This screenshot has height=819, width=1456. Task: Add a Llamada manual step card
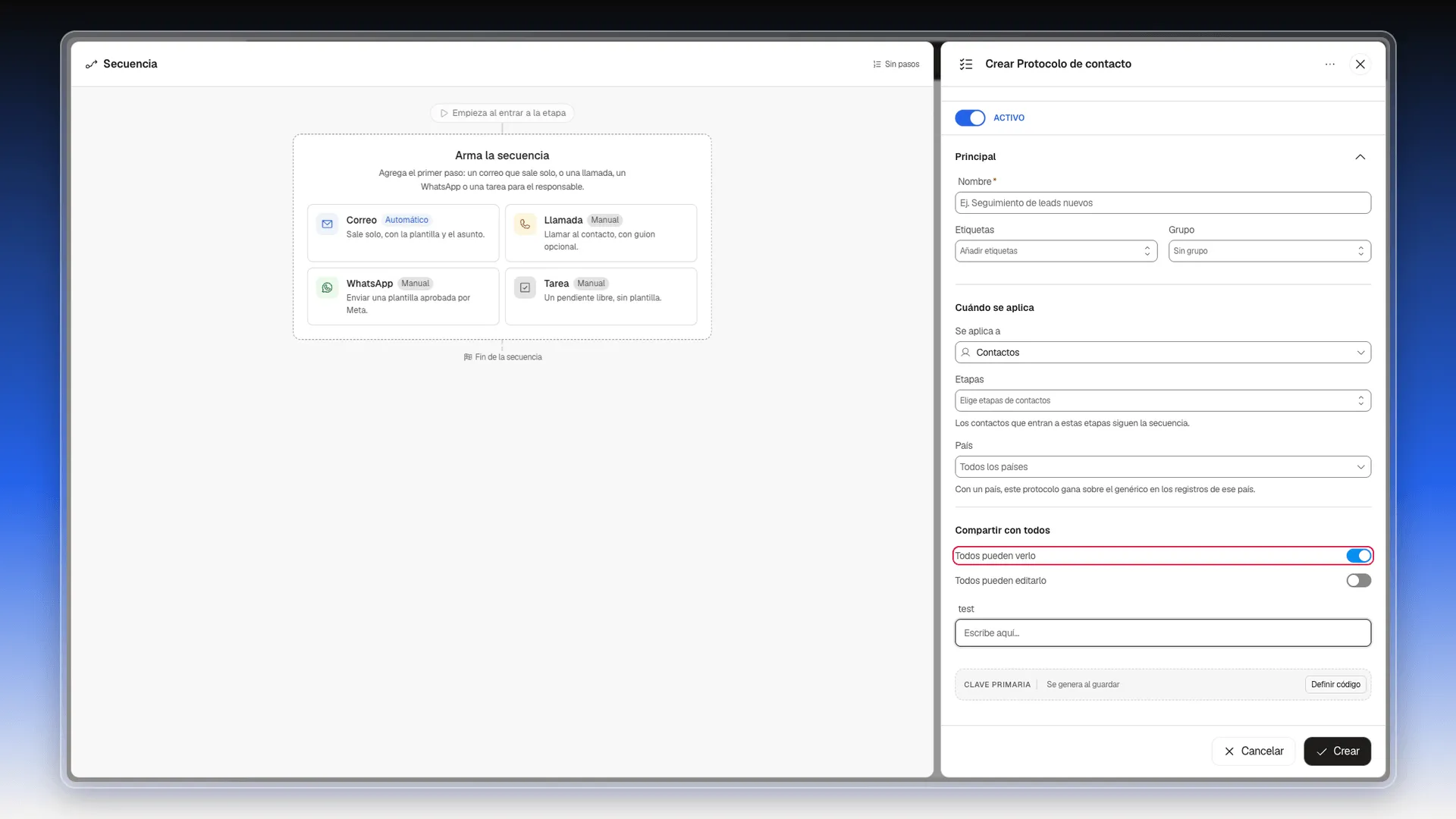601,233
